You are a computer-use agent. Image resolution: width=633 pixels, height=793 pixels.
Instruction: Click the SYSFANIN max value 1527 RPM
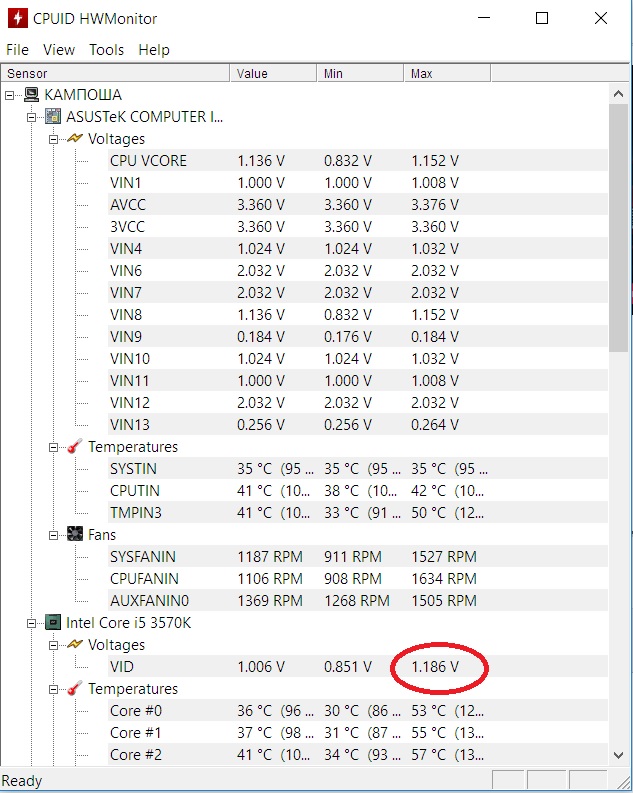[x=444, y=556]
